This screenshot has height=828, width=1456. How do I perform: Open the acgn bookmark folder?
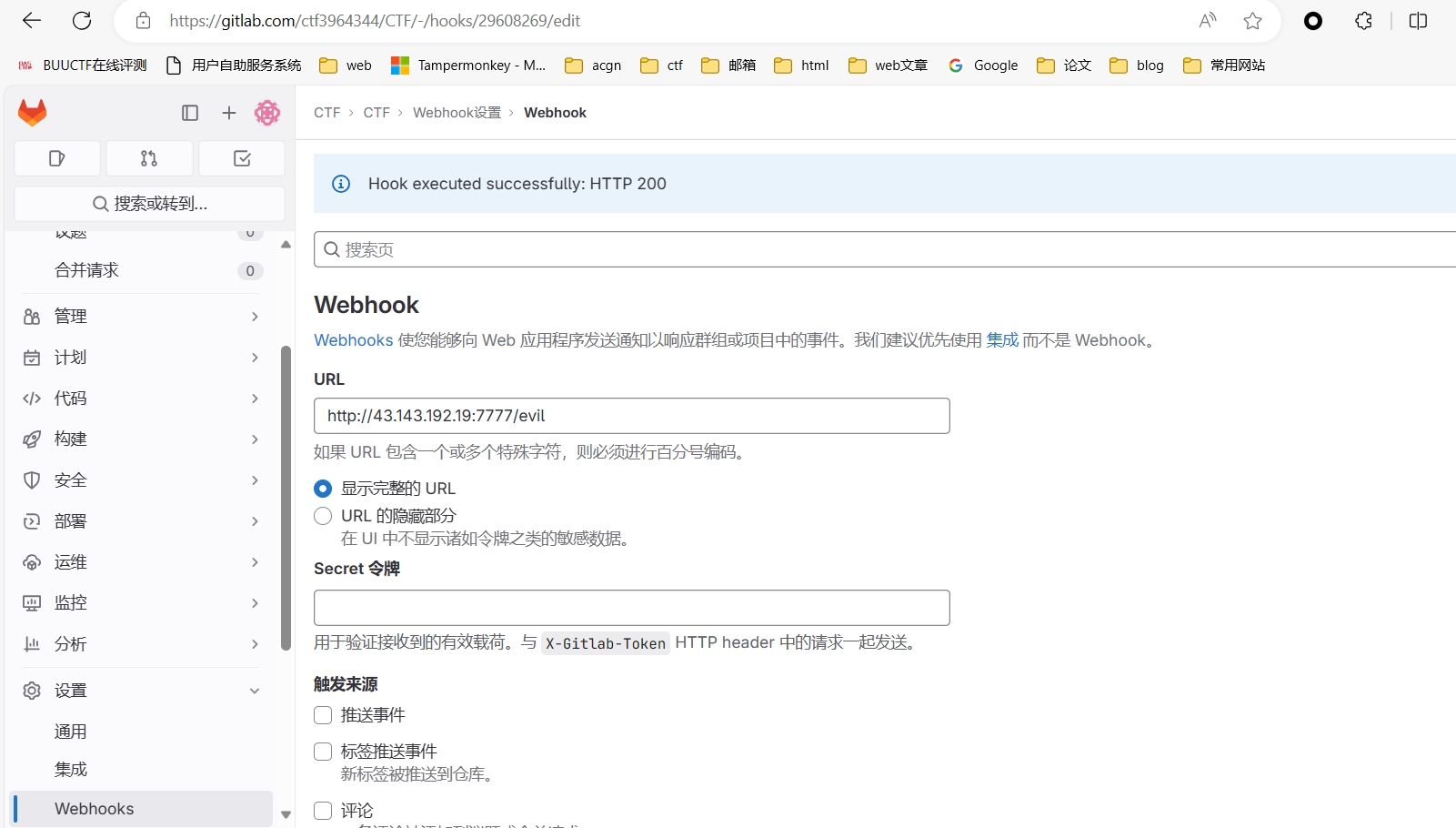pos(593,66)
